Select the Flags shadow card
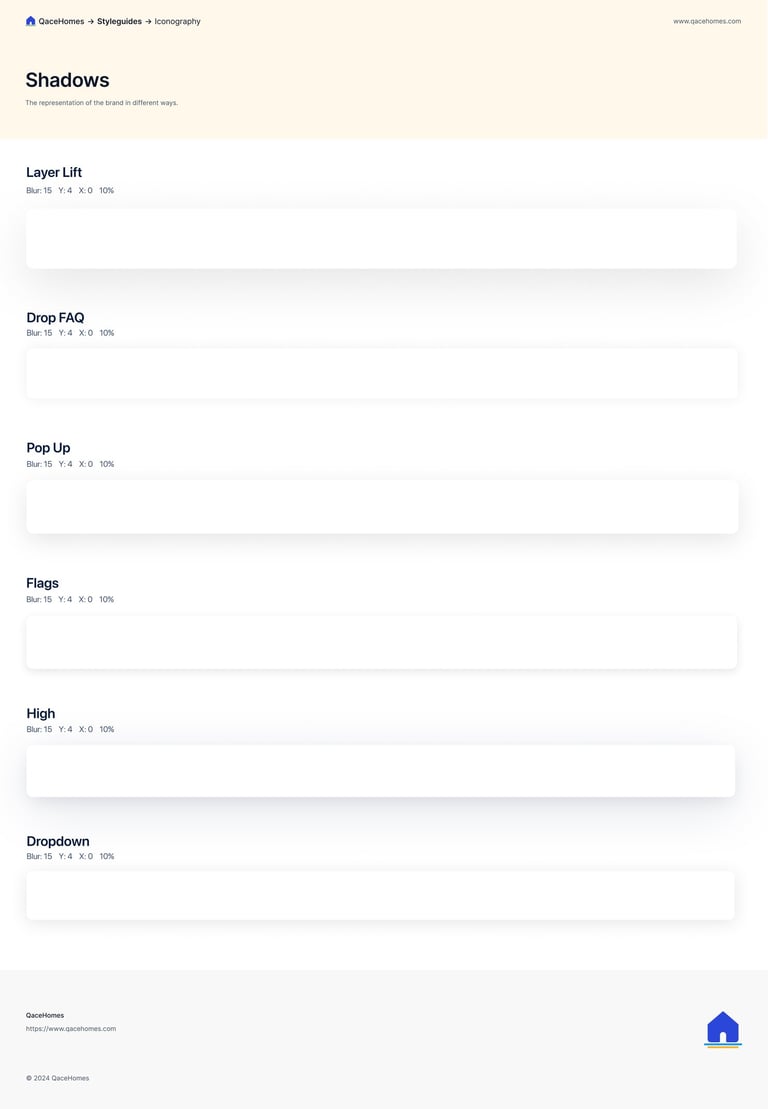Image resolution: width=768 pixels, height=1109 pixels. pyautogui.click(x=381, y=642)
